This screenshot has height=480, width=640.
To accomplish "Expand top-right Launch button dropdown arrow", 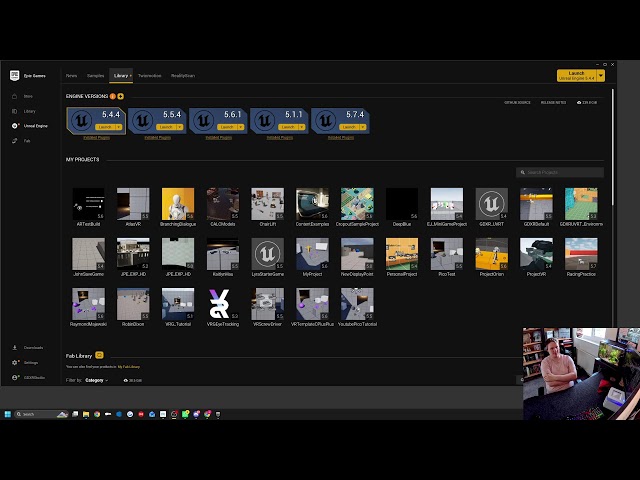I will point(601,76).
